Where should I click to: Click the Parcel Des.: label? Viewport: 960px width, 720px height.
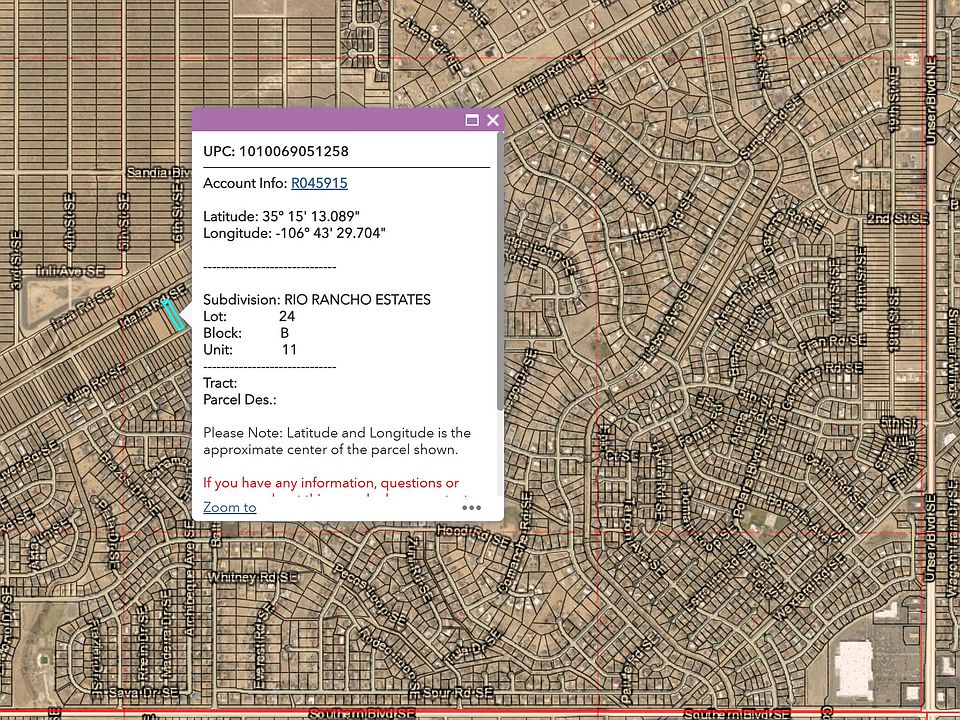(x=239, y=400)
